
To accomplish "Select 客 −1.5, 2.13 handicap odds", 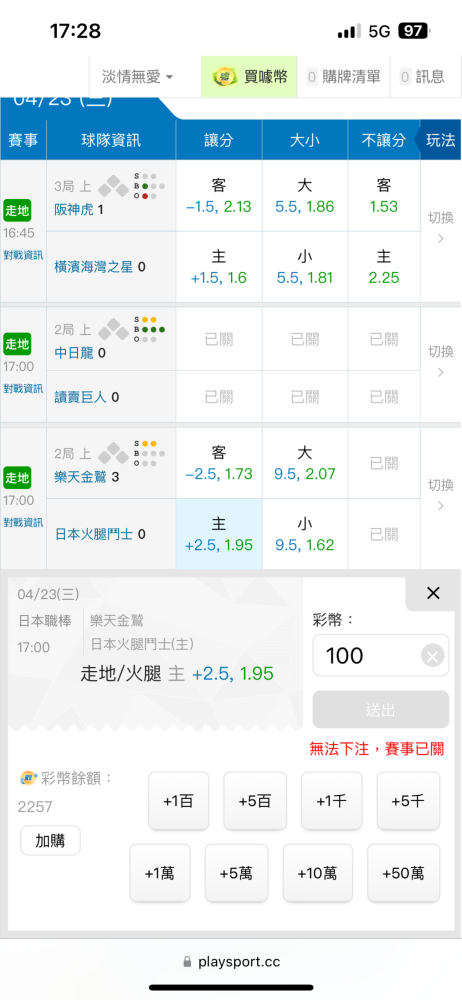I will pyautogui.click(x=218, y=196).
